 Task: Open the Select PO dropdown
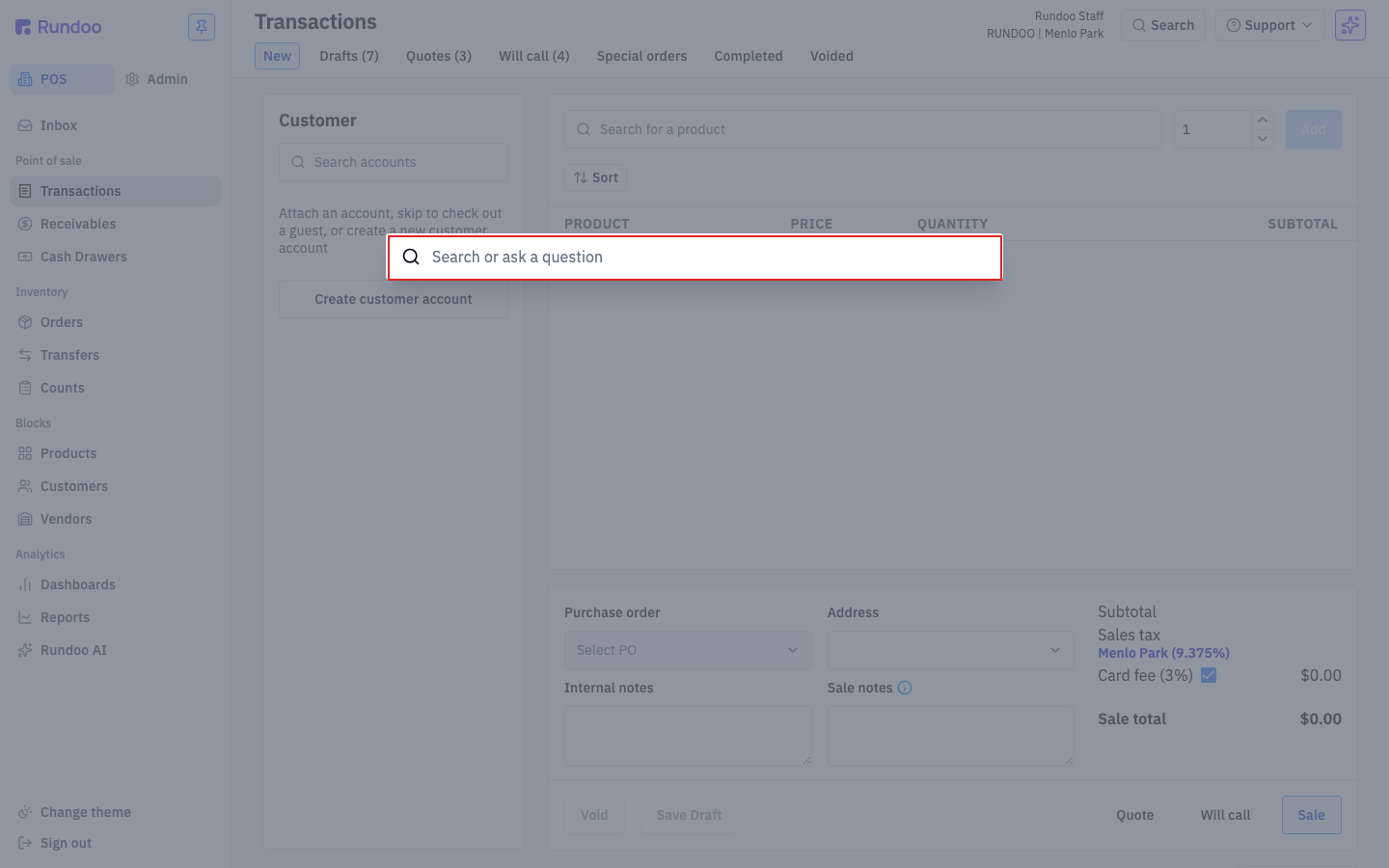click(688, 650)
